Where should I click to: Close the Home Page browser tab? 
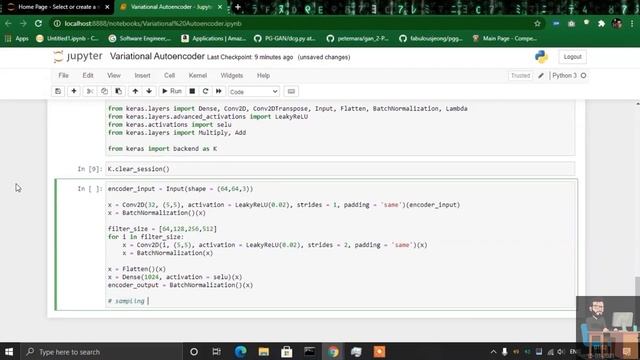107,7
